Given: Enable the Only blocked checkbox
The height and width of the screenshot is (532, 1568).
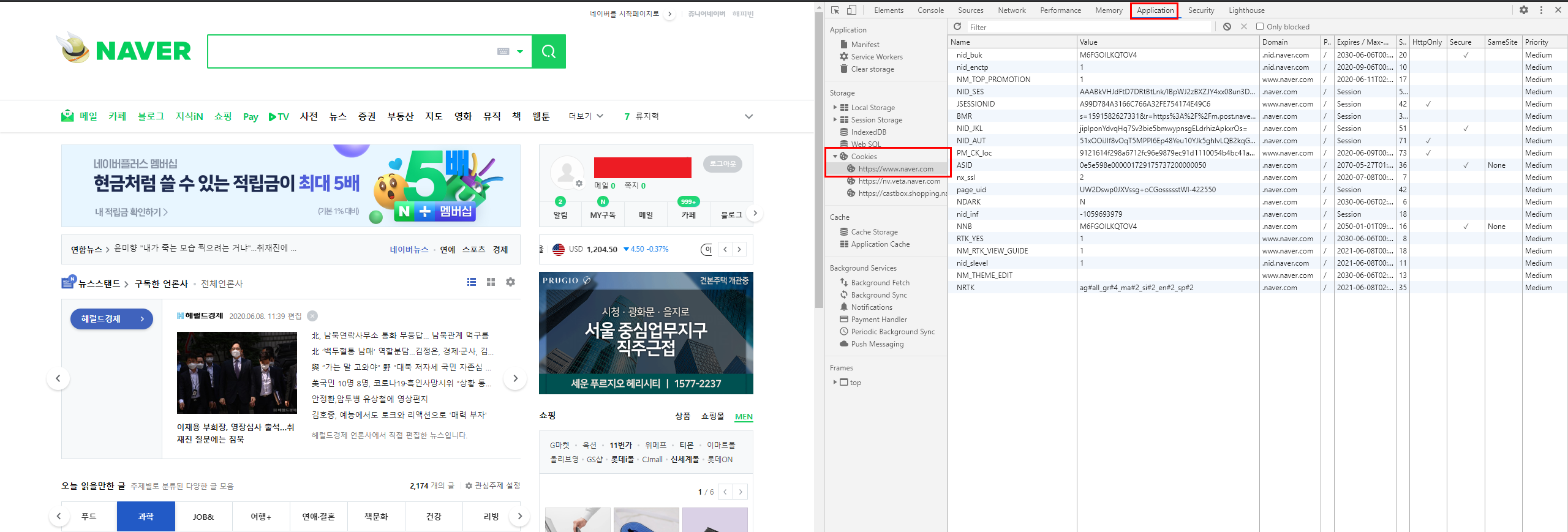Looking at the screenshot, I should click(1260, 26).
